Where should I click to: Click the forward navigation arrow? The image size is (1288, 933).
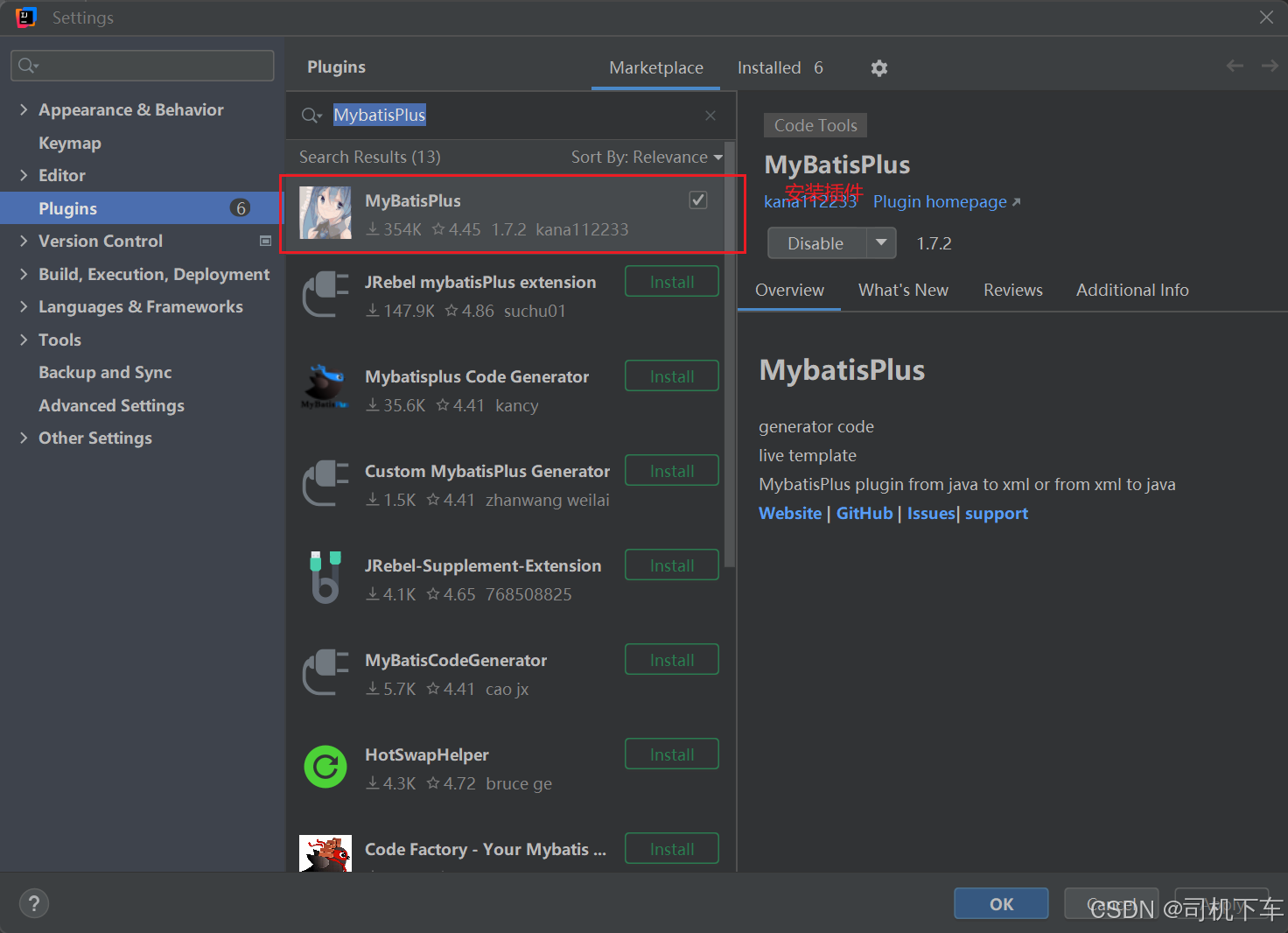[x=1270, y=67]
